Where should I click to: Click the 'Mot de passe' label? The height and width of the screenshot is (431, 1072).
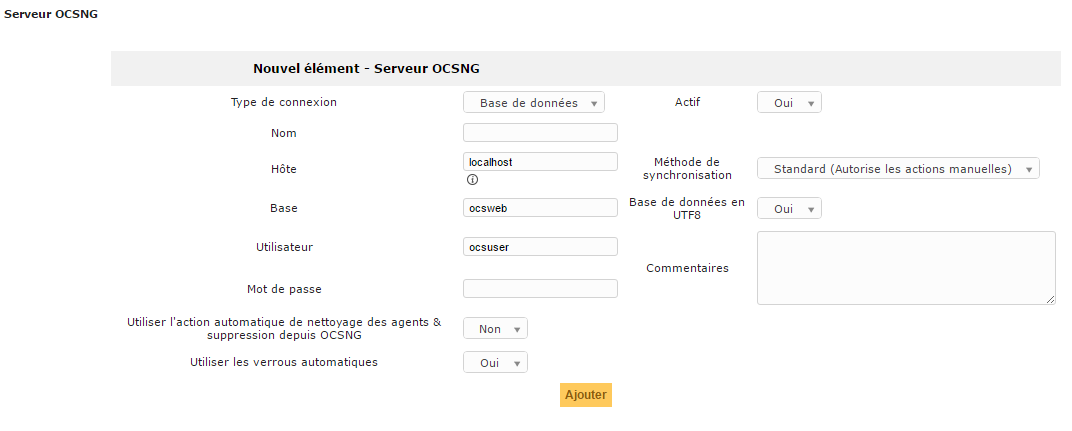point(284,289)
